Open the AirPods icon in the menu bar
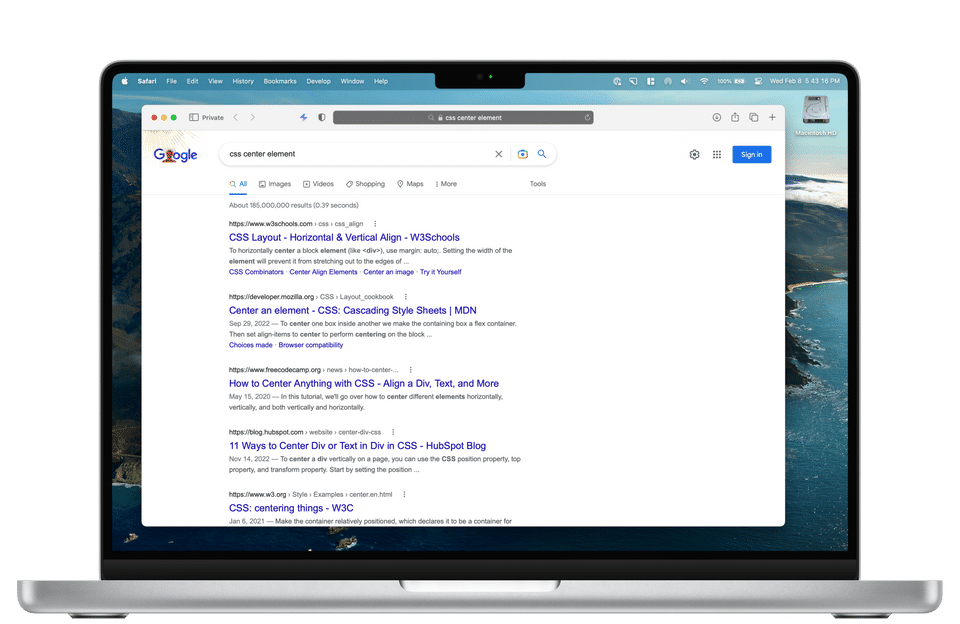 667,81
